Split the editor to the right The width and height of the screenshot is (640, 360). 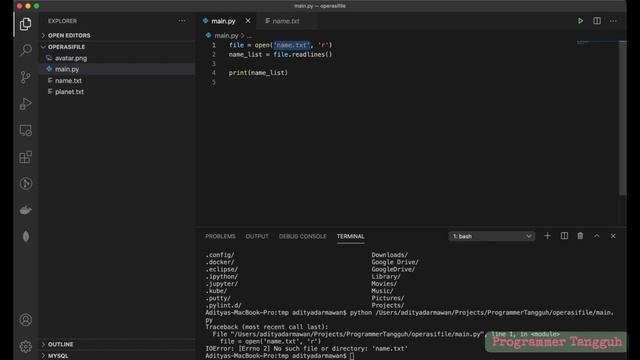coord(597,21)
